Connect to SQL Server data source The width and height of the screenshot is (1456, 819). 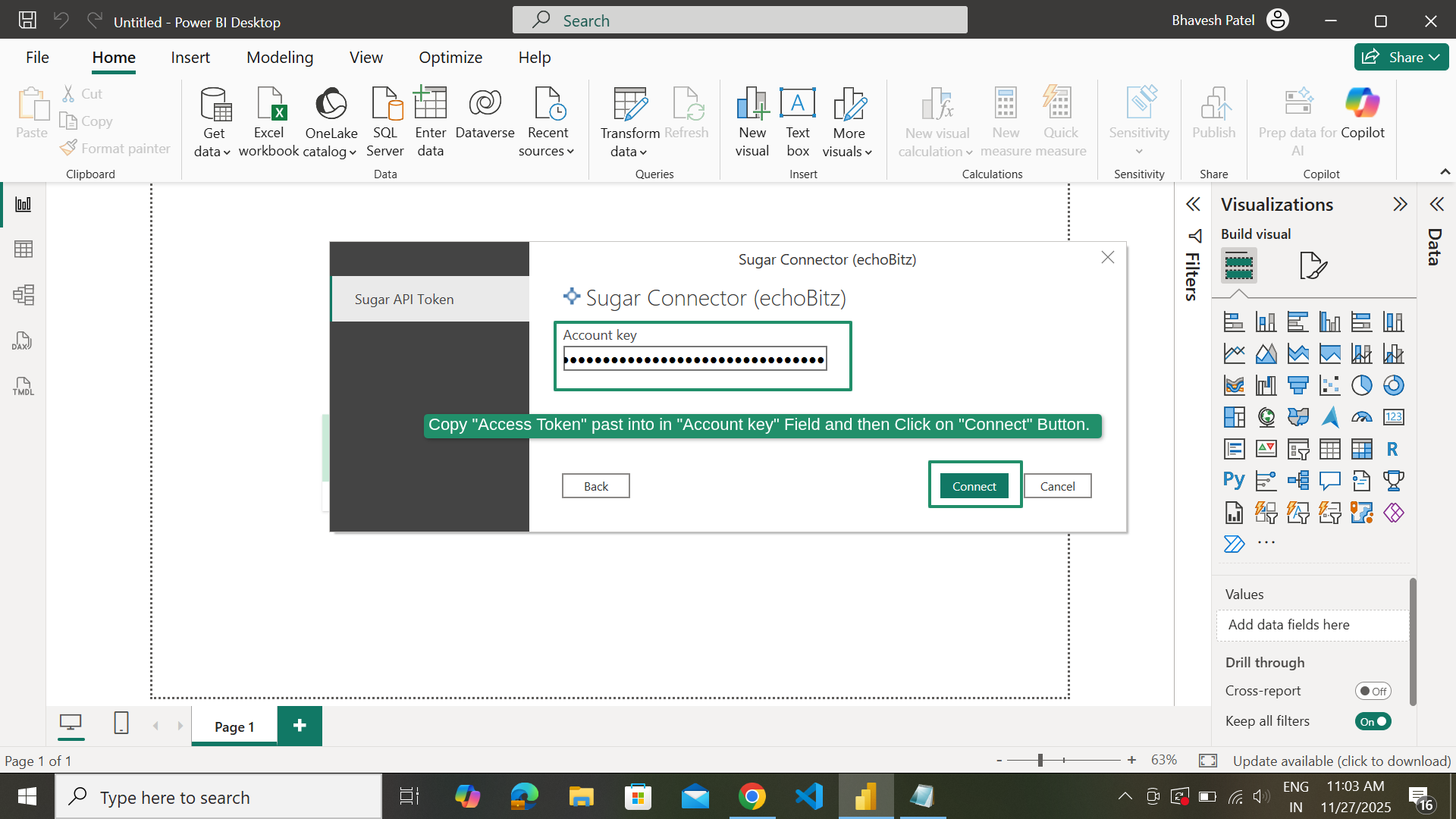click(385, 121)
